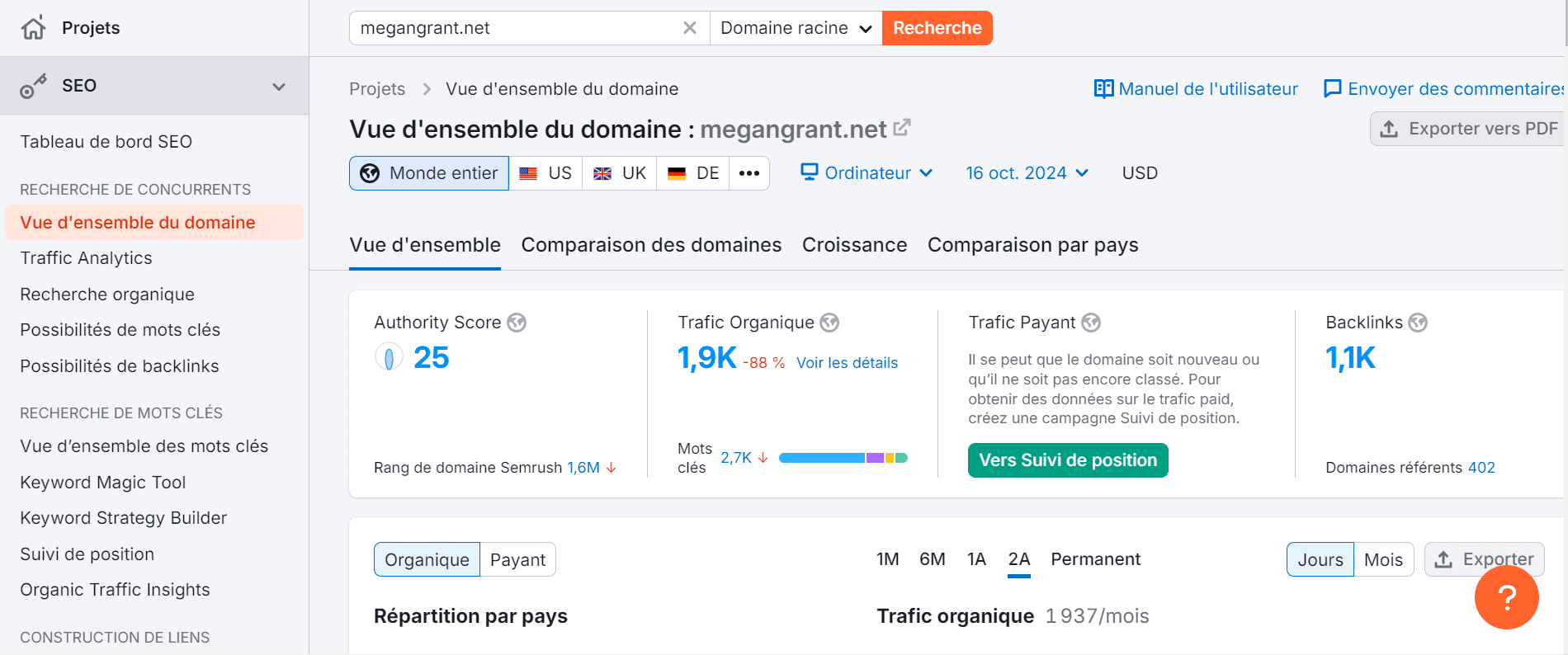The width and height of the screenshot is (1568, 655).
Task: Open Traffic Analytics in sidebar
Action: click(x=87, y=258)
